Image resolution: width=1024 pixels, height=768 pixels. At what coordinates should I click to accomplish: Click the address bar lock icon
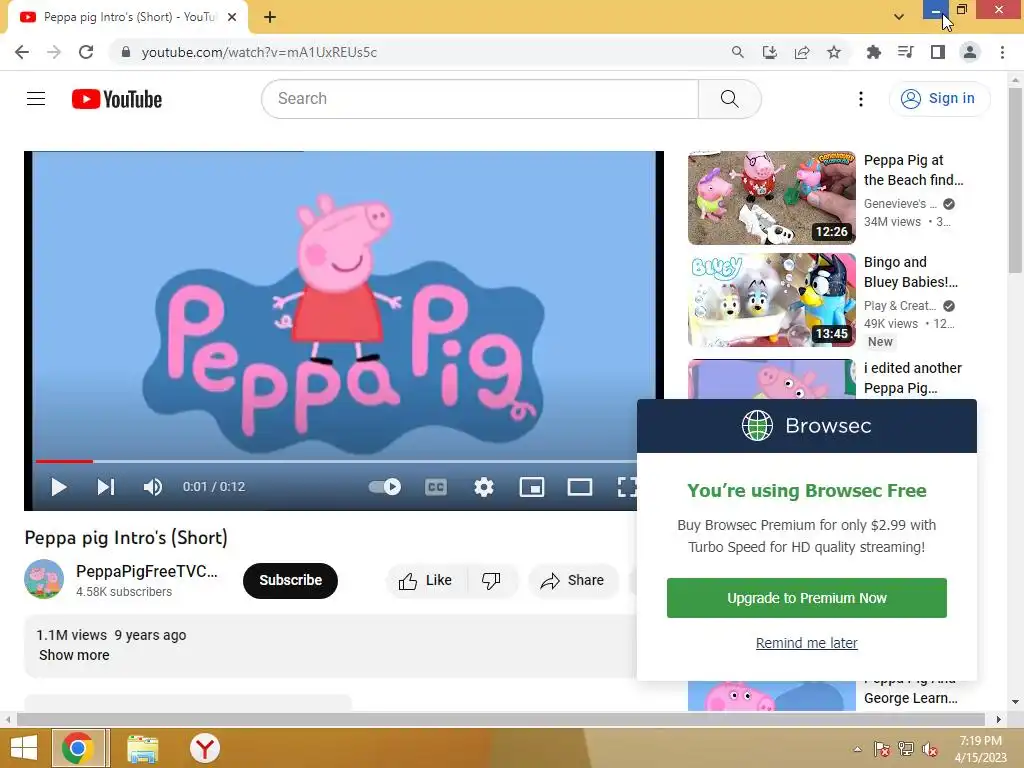pyautogui.click(x=126, y=52)
